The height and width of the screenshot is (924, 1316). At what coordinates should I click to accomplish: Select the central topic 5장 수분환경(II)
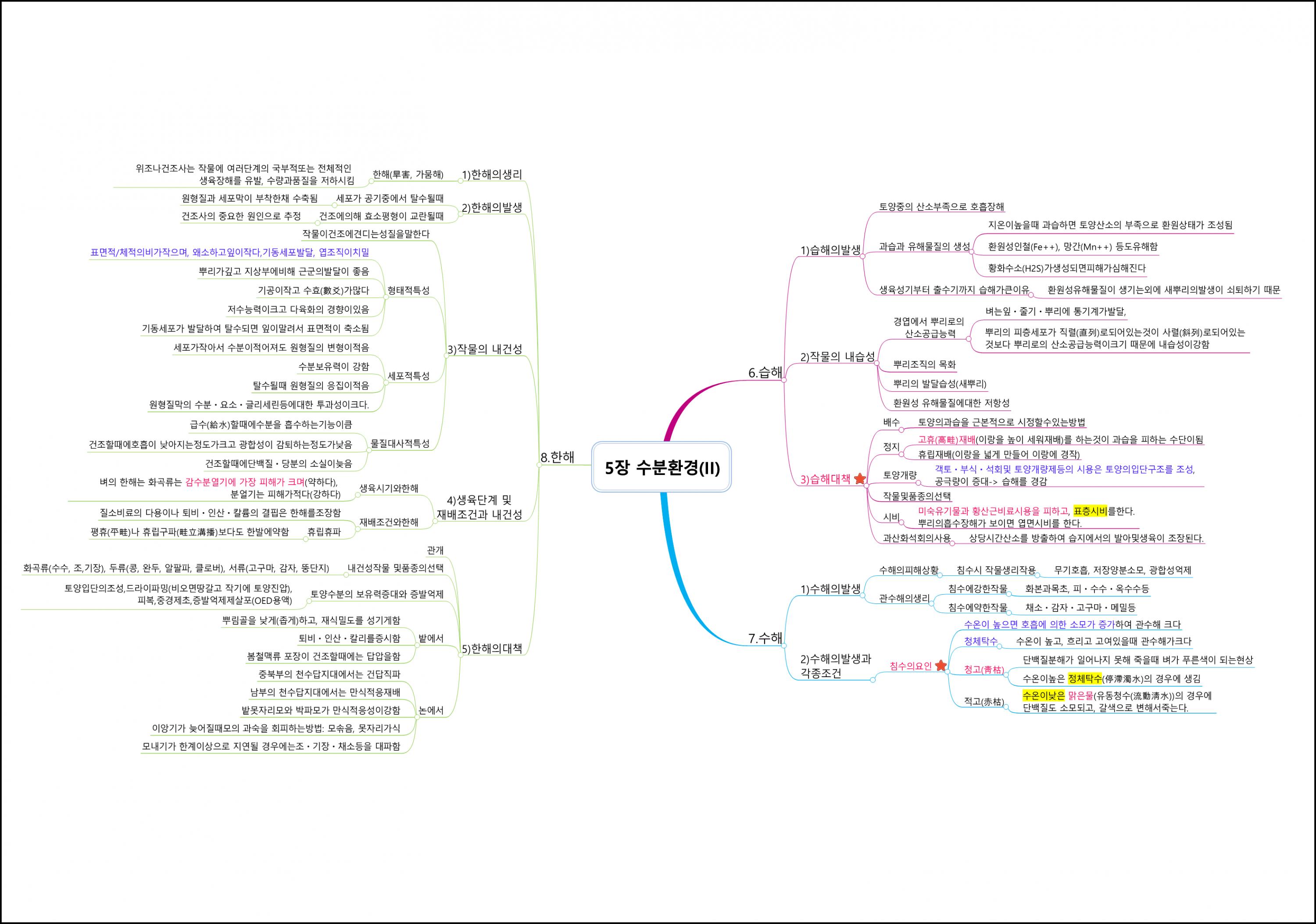(662, 467)
